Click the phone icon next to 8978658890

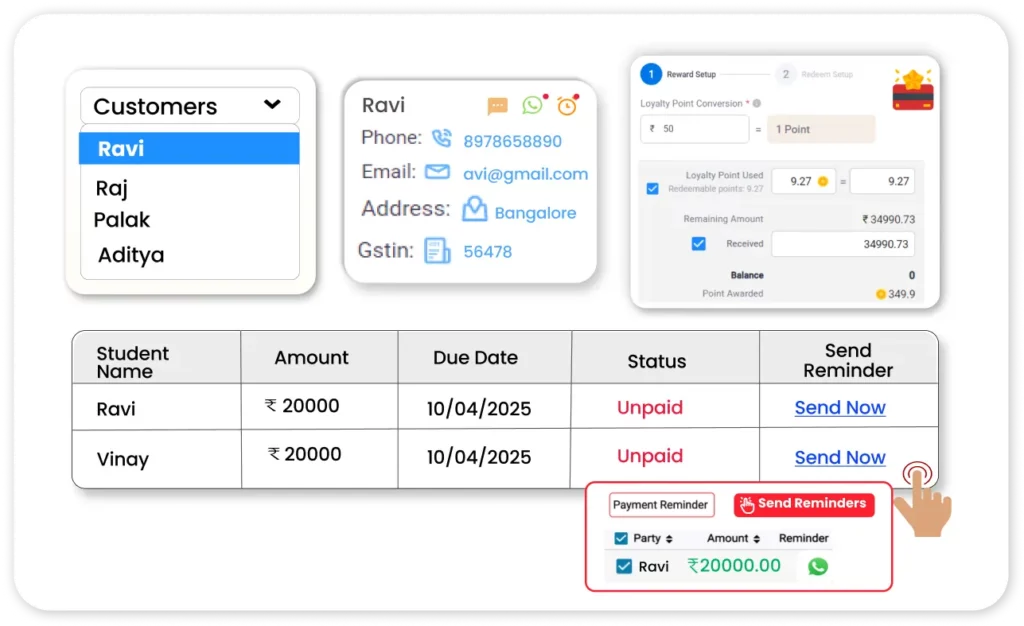click(x=441, y=139)
